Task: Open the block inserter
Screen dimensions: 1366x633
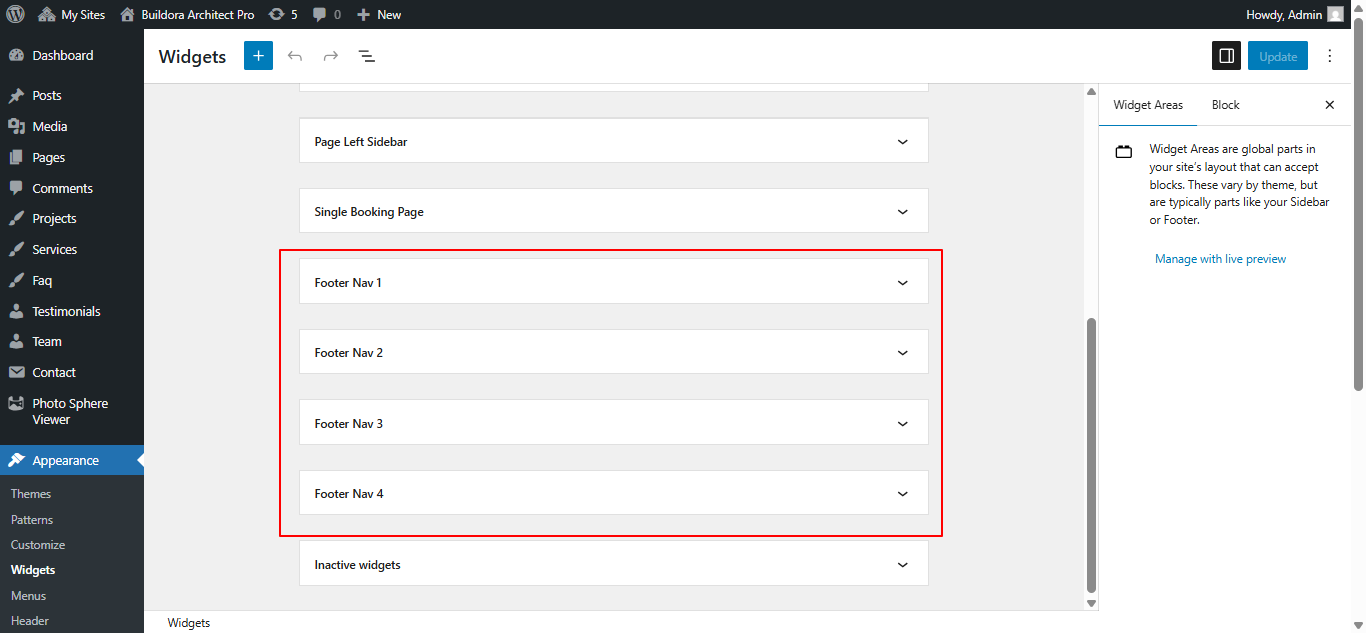Action: pos(258,55)
